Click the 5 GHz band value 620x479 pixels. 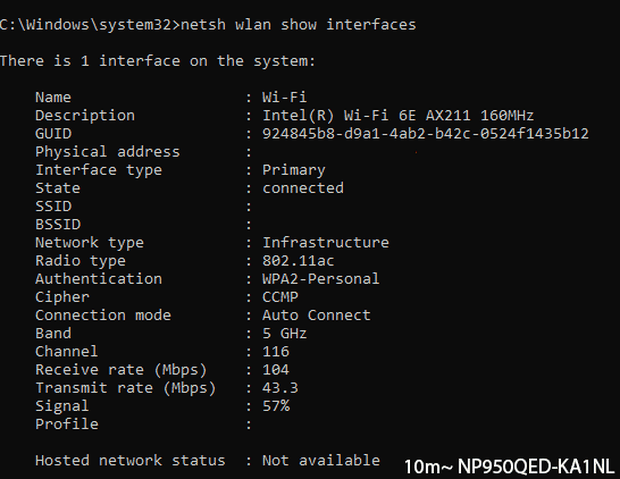pos(284,333)
